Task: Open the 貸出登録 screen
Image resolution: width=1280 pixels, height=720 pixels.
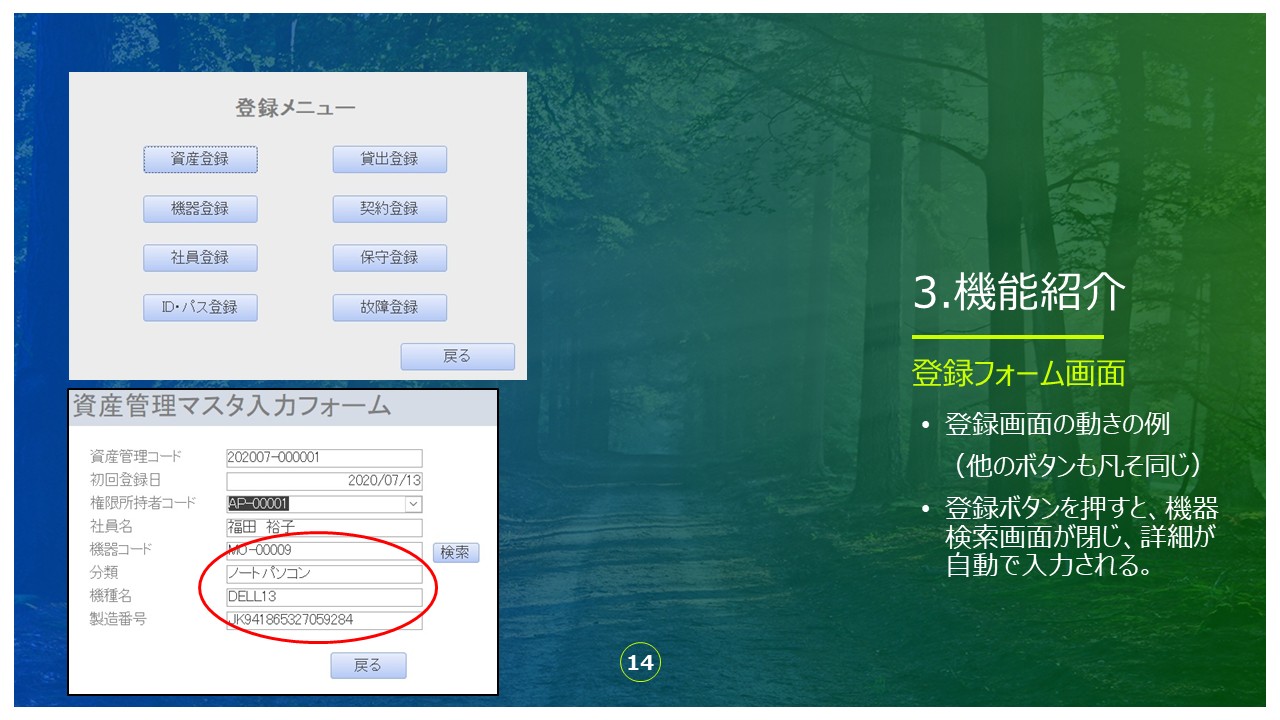Action: 389,159
